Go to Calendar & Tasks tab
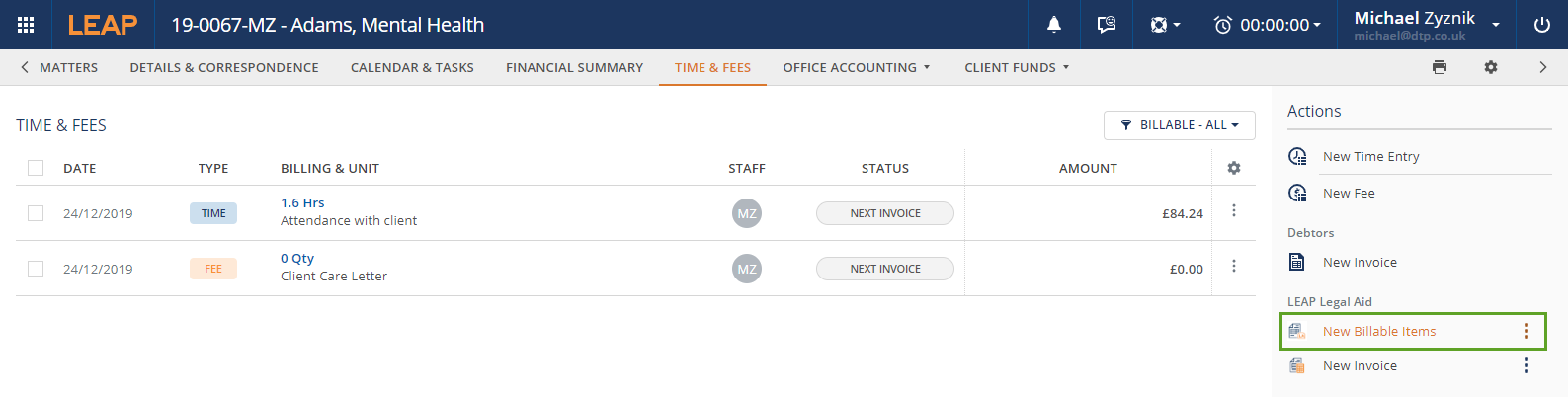The width and height of the screenshot is (1568, 397). coord(412,67)
